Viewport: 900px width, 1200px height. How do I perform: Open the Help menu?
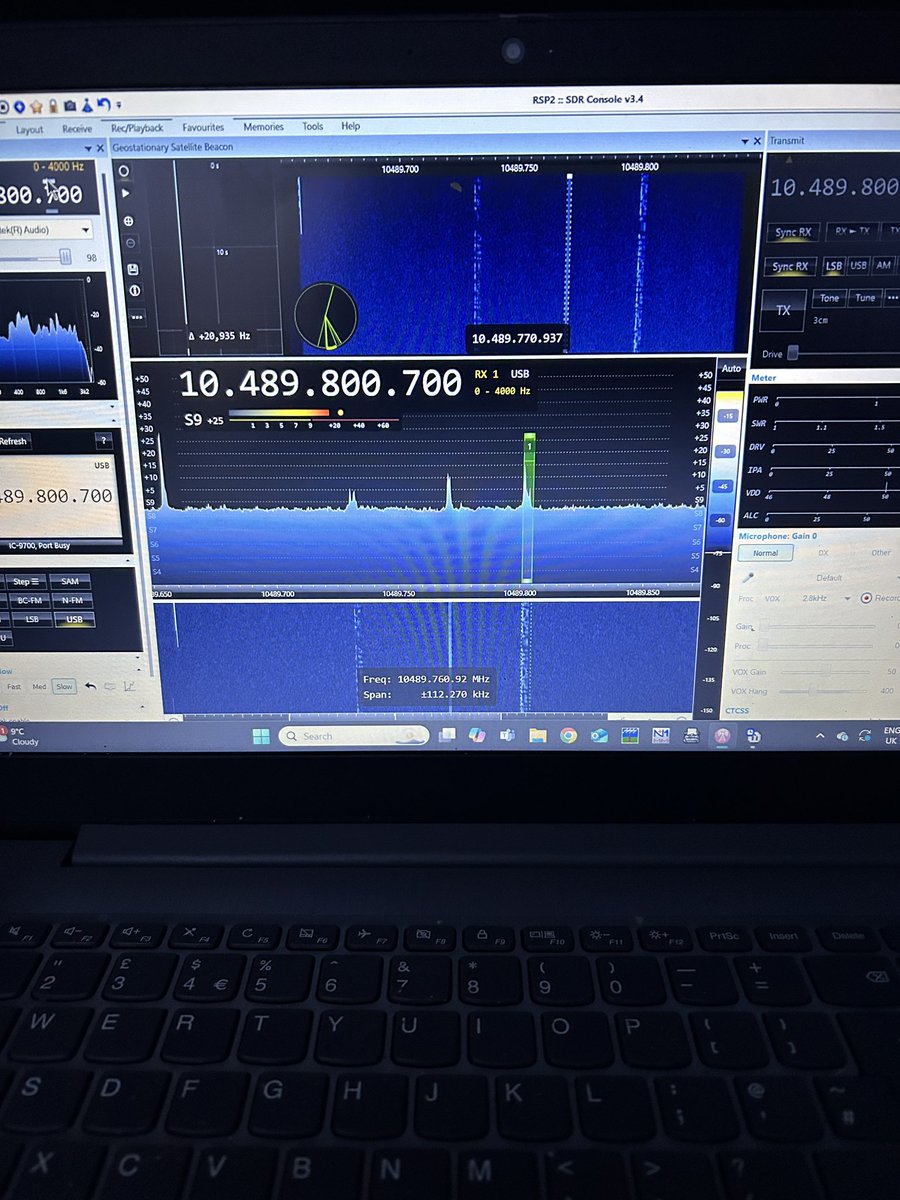[x=350, y=126]
